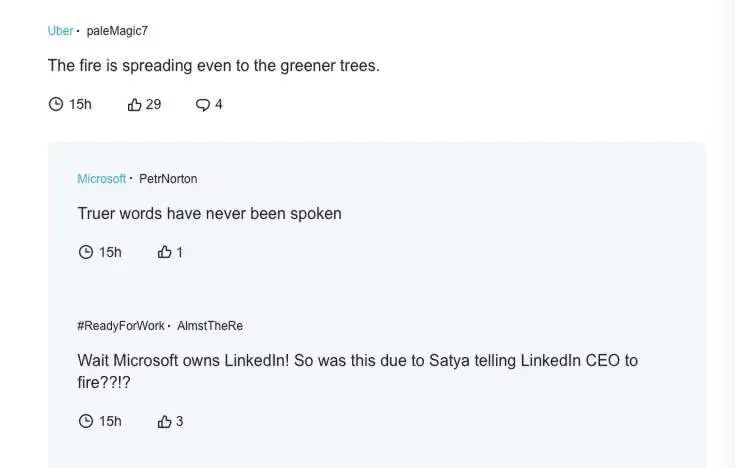
Task: Like PetrNorton's reply with thumbs-up icon
Action: coord(165,252)
